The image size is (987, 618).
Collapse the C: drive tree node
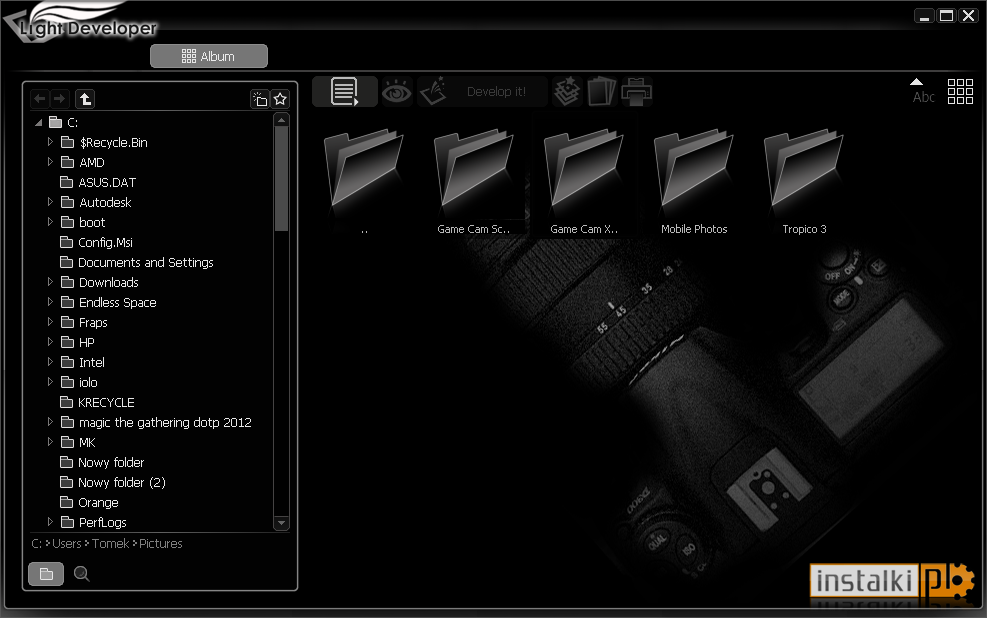point(38,122)
